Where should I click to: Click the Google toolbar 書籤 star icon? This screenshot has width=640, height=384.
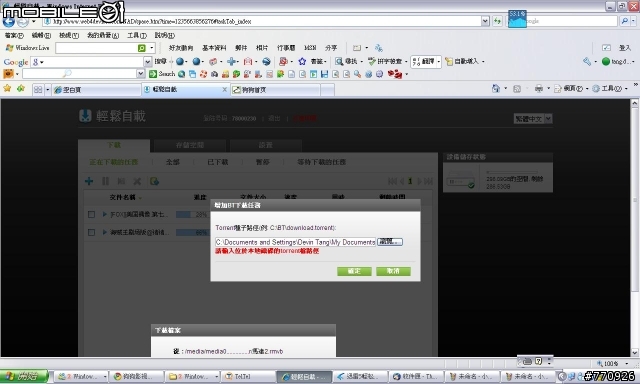(x=302, y=61)
